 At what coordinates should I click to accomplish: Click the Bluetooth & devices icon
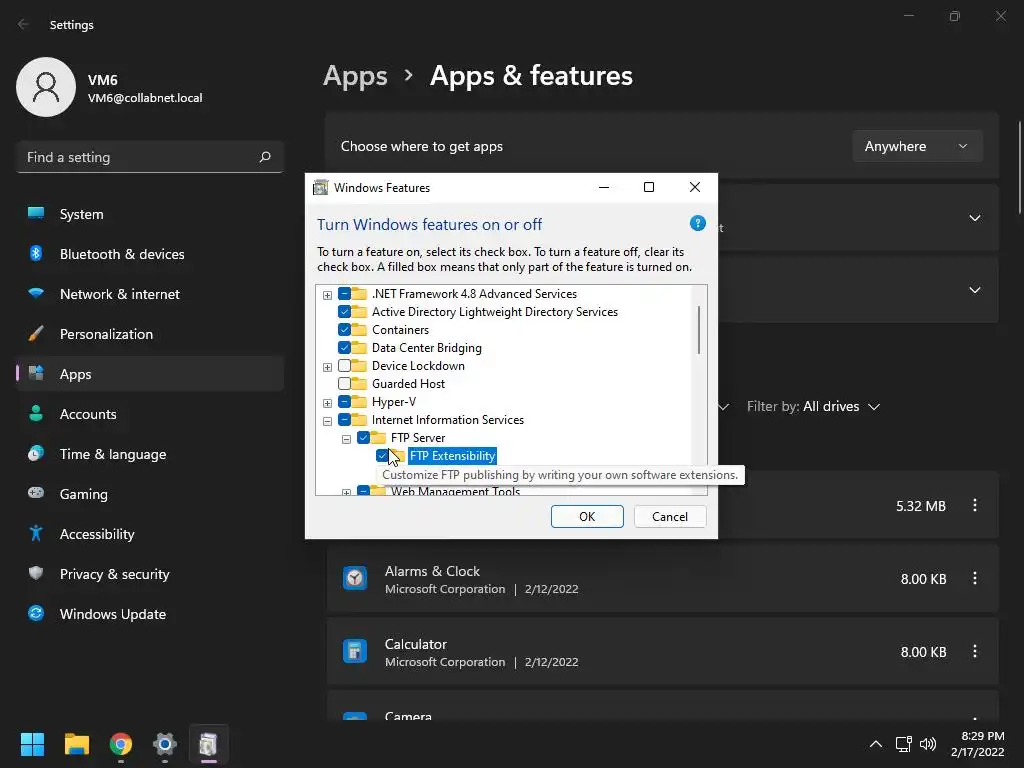pos(36,253)
